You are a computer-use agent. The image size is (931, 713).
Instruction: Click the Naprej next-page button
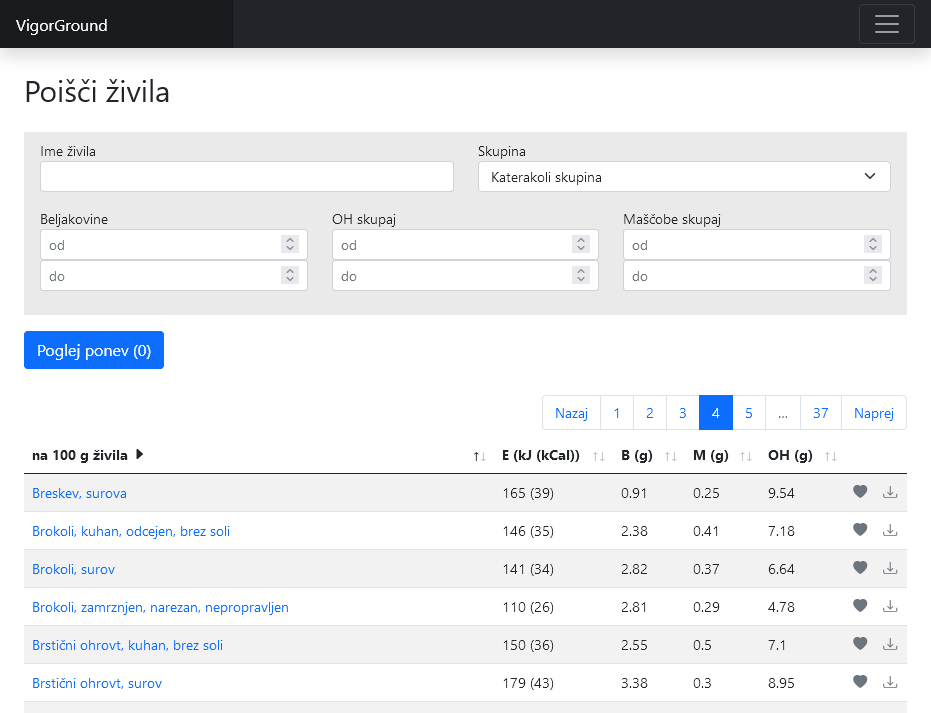(x=873, y=413)
